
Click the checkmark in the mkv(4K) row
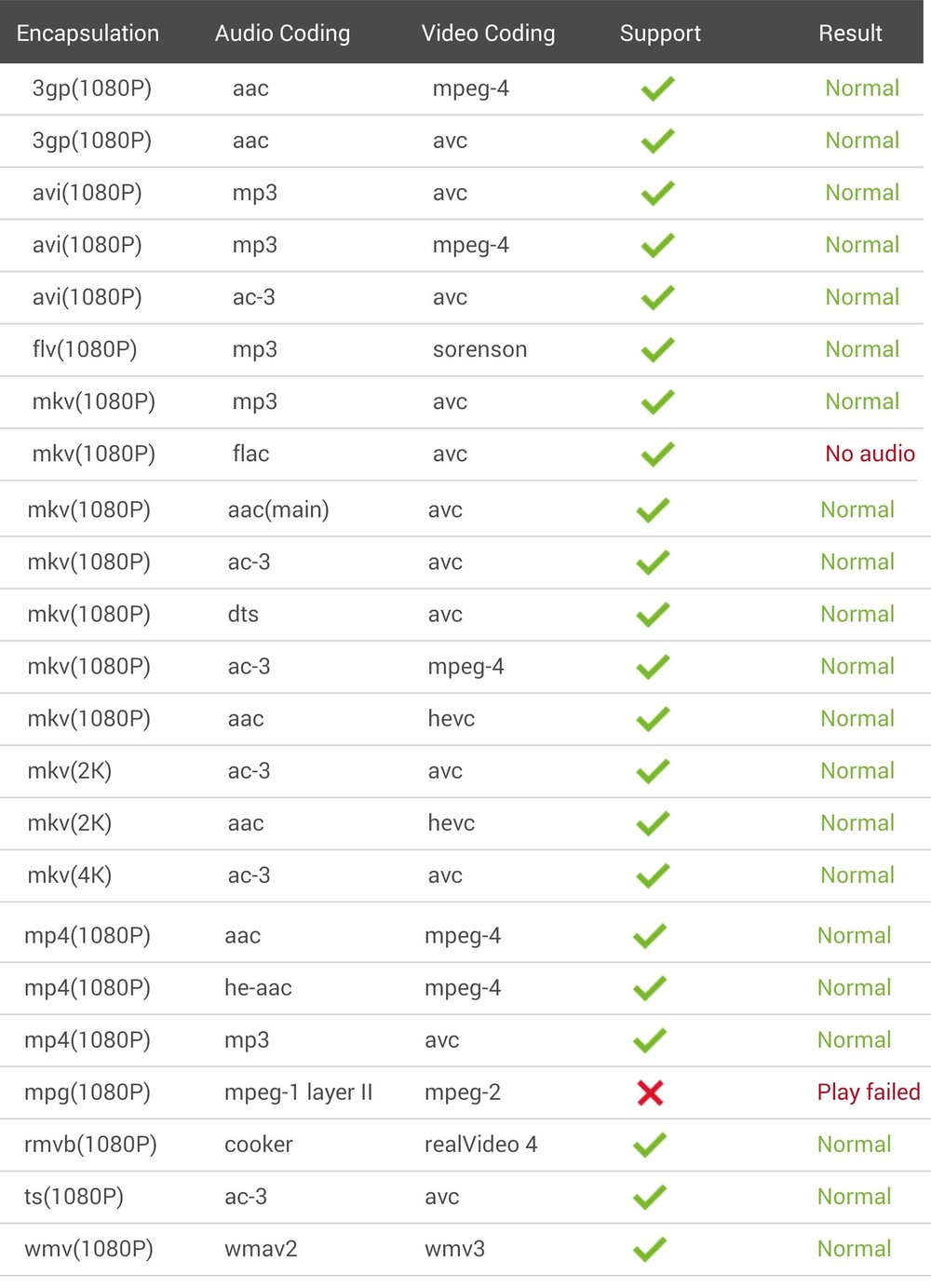(x=653, y=875)
